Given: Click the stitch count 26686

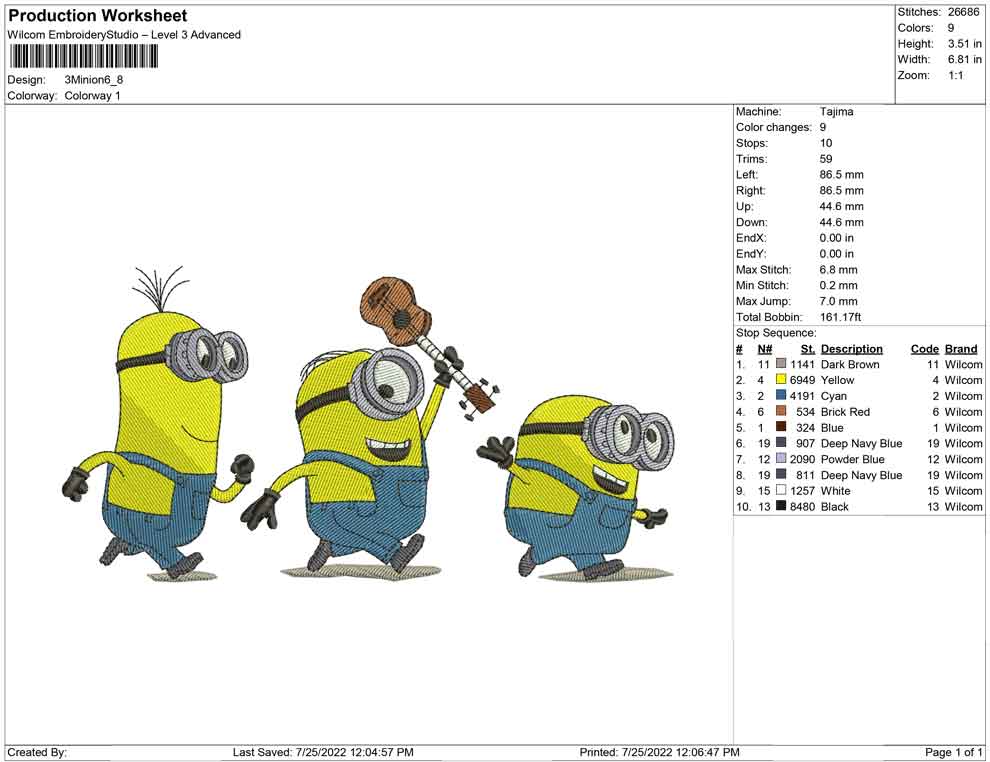Looking at the screenshot, I should (x=963, y=12).
